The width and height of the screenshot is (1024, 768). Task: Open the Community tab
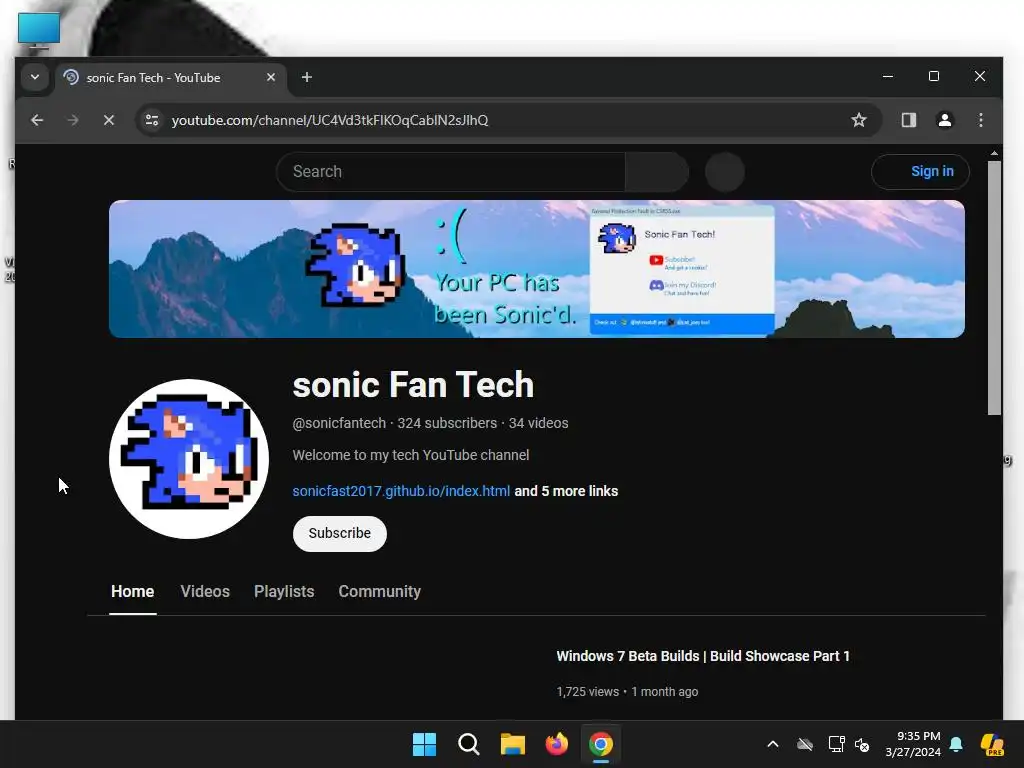(379, 592)
